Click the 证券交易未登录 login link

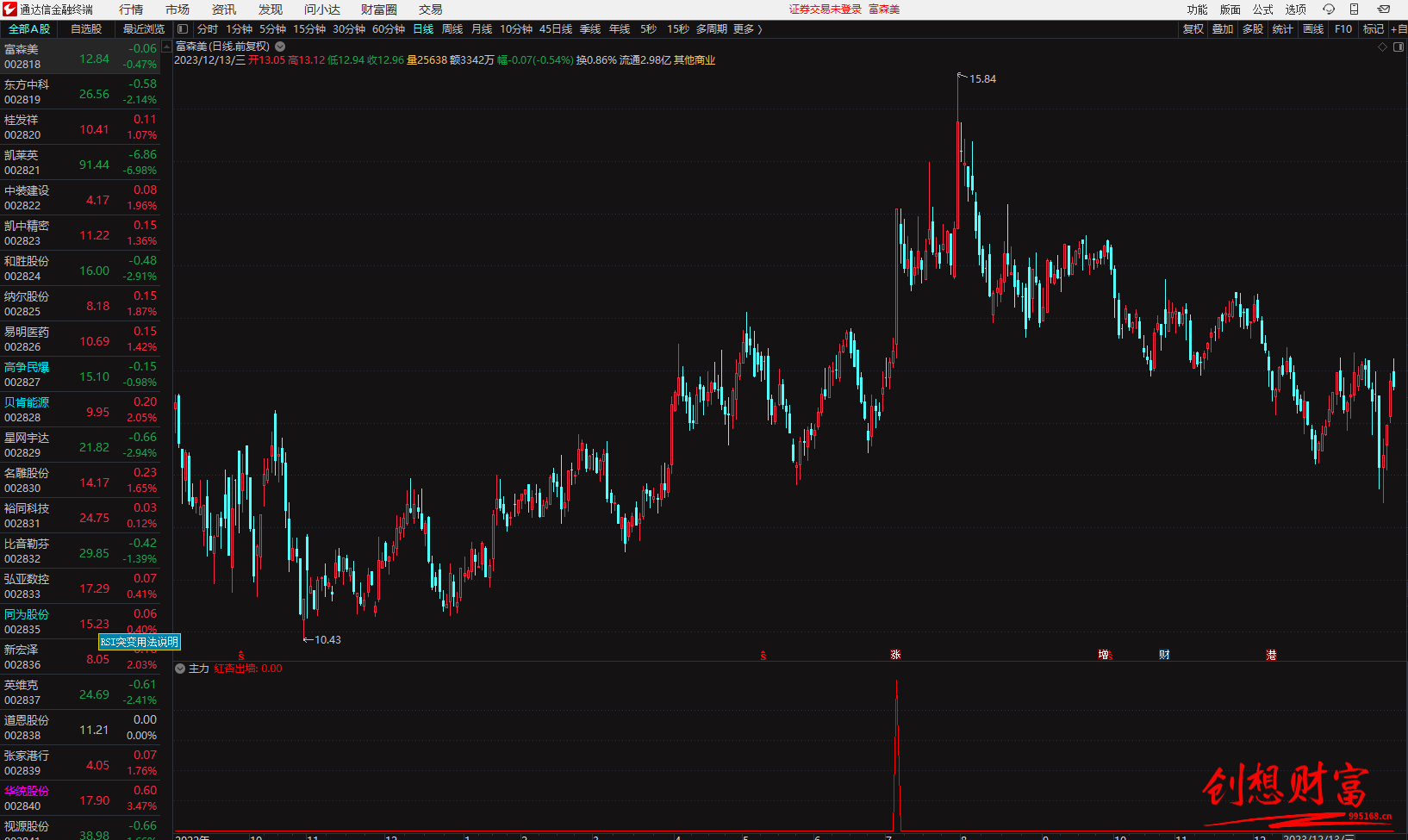(825, 9)
